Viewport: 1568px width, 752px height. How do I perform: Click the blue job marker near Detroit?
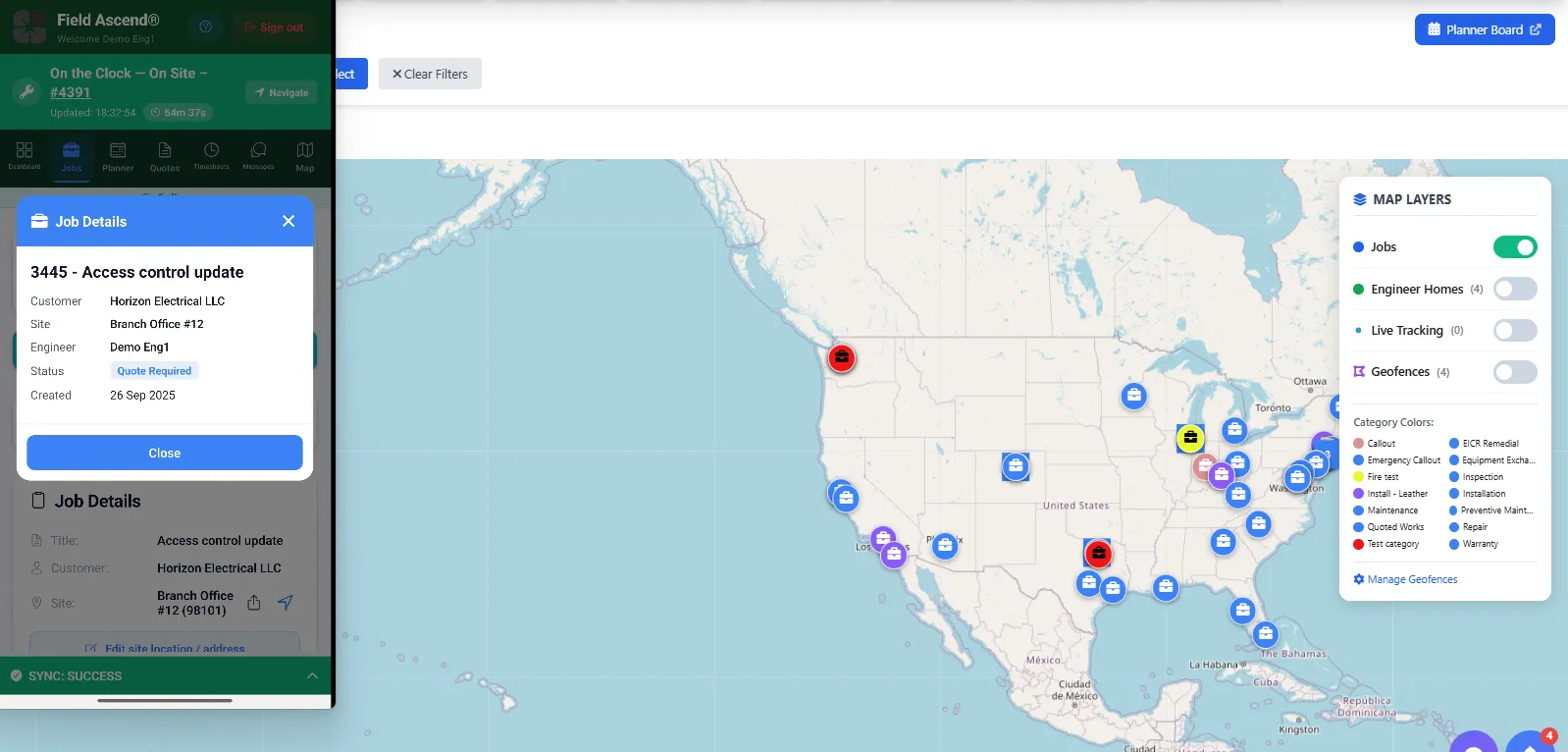click(1235, 430)
